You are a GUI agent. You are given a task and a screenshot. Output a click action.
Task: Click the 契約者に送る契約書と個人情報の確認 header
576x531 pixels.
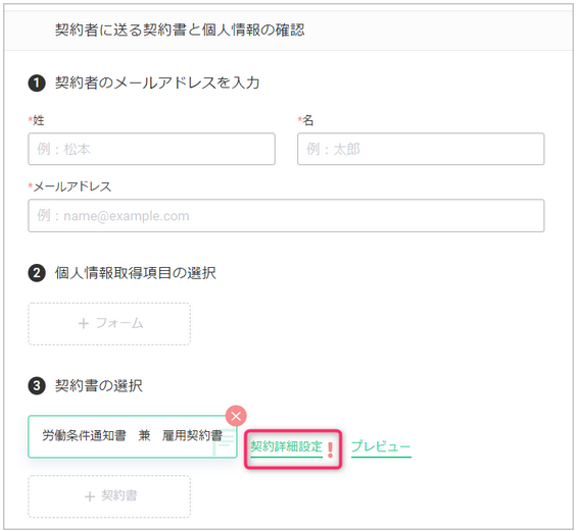point(180,30)
